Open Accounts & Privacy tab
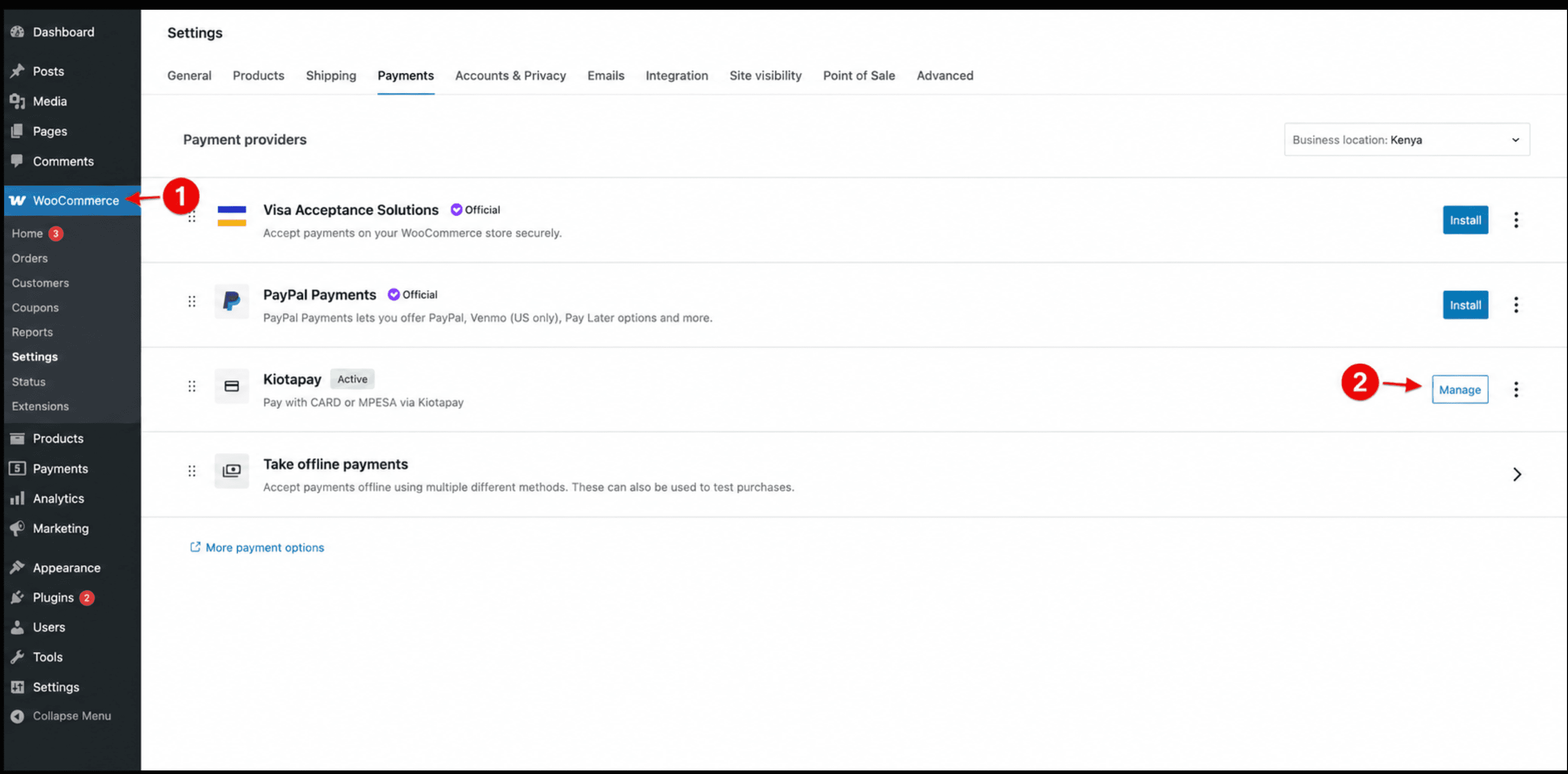 pos(510,75)
